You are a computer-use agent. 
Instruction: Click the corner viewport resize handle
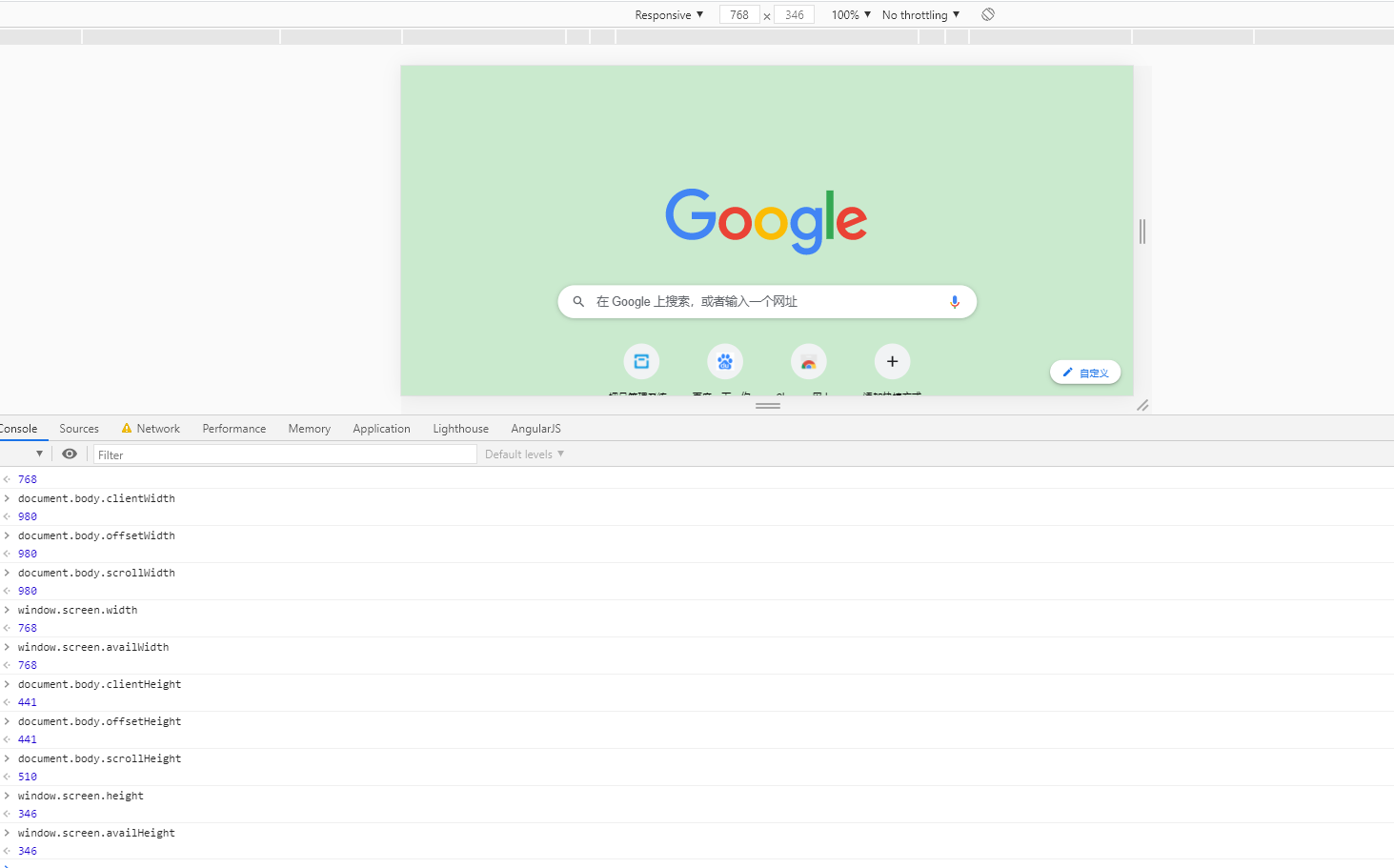point(1142,405)
